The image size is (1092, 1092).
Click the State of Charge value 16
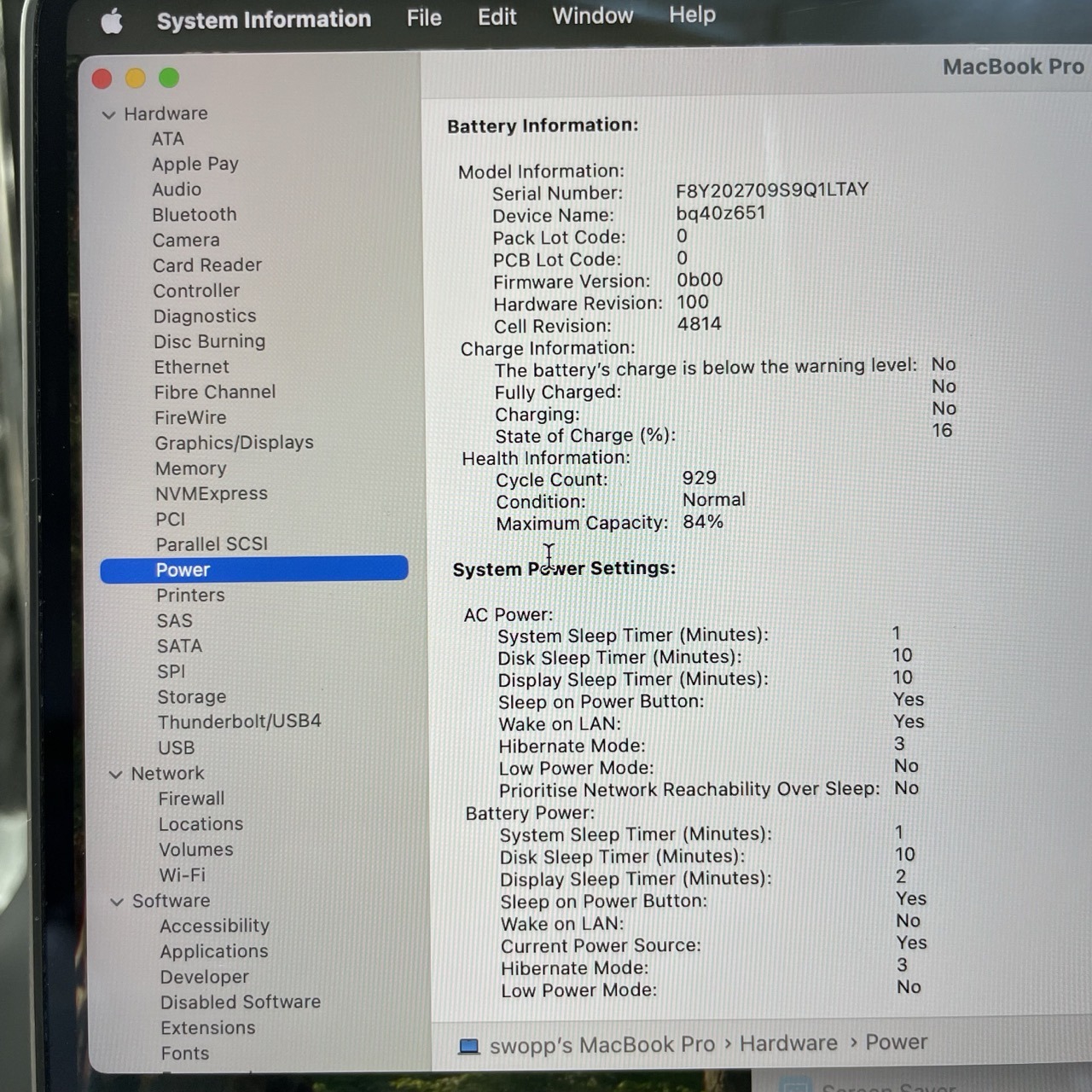click(x=942, y=431)
